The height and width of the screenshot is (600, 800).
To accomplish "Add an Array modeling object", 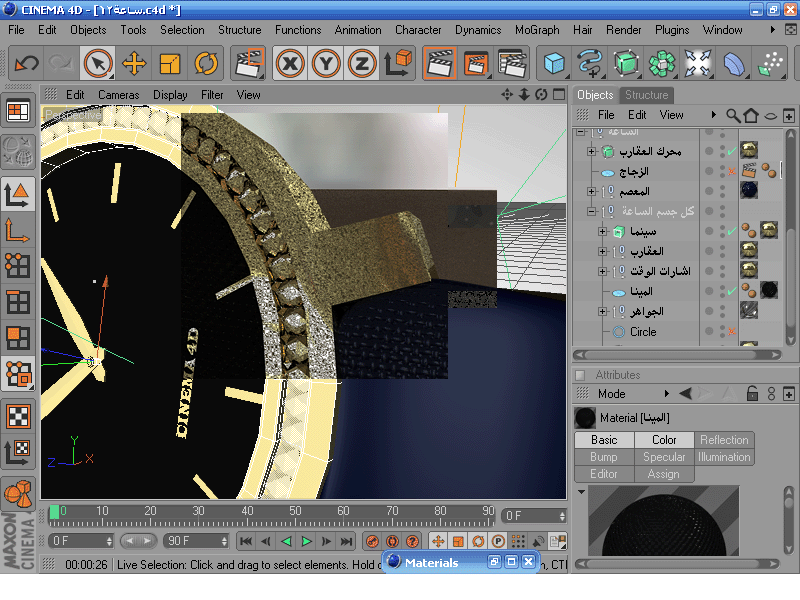I will click(x=662, y=64).
